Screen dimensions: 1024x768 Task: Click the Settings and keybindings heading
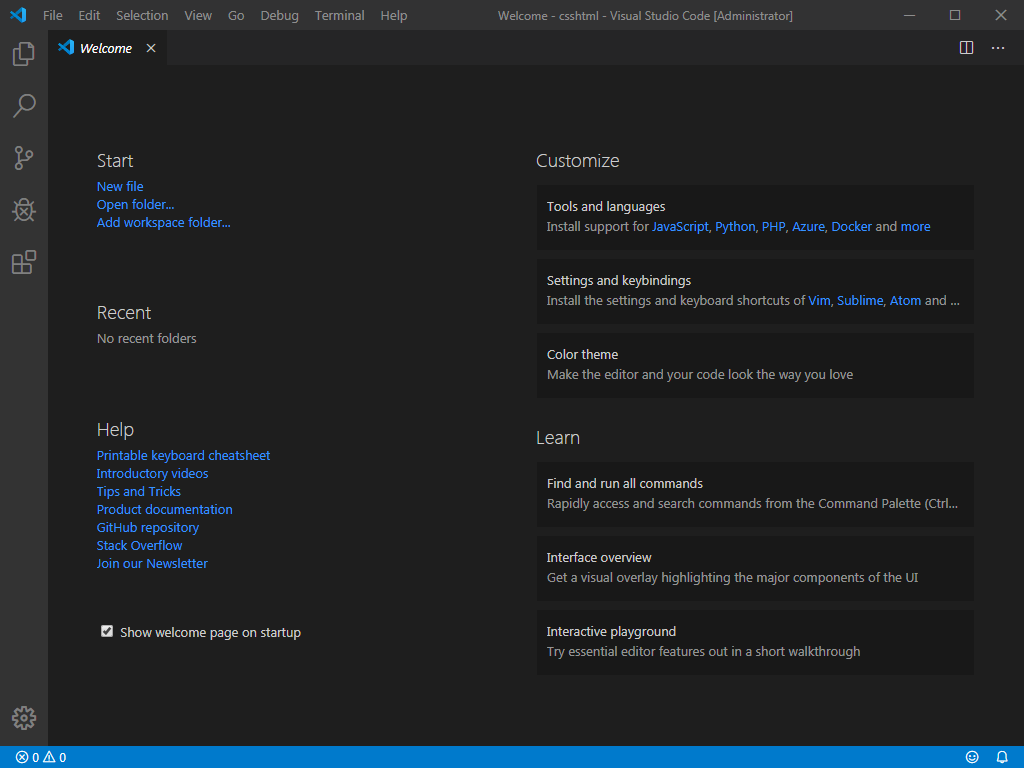pyautogui.click(x=618, y=280)
